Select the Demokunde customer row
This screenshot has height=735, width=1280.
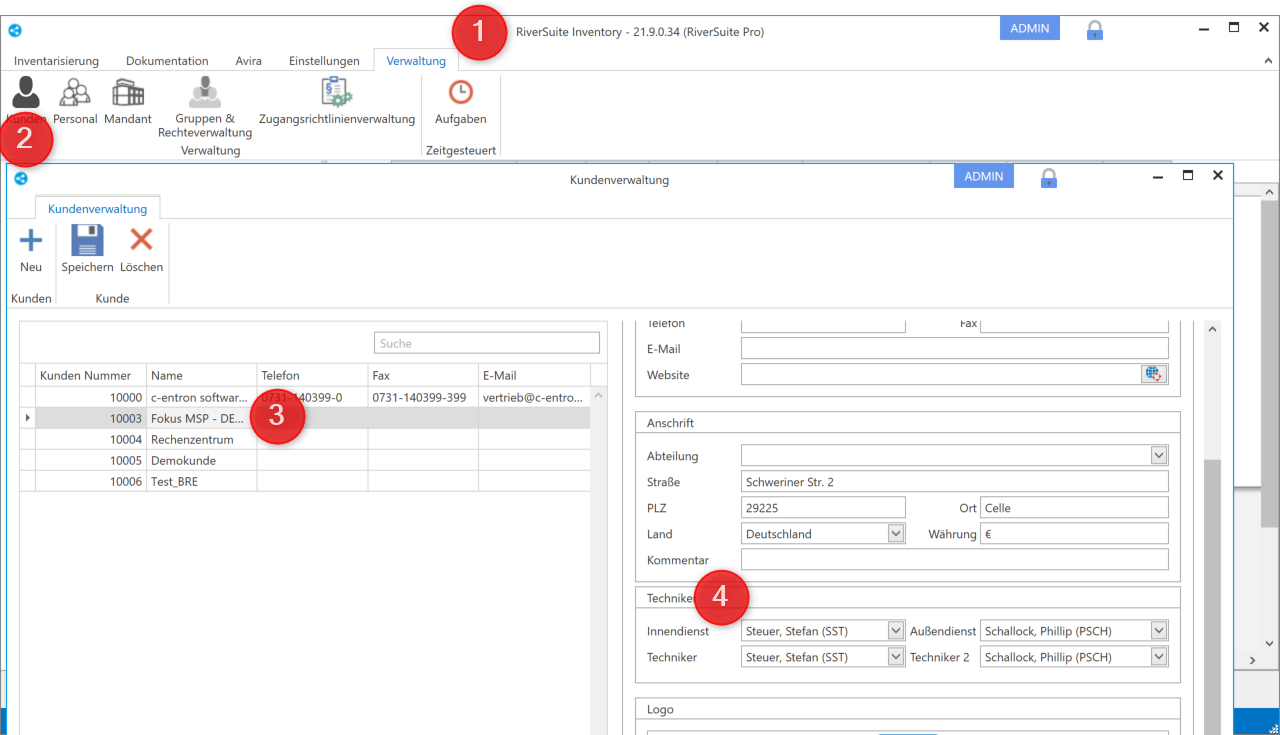[x=305, y=460]
